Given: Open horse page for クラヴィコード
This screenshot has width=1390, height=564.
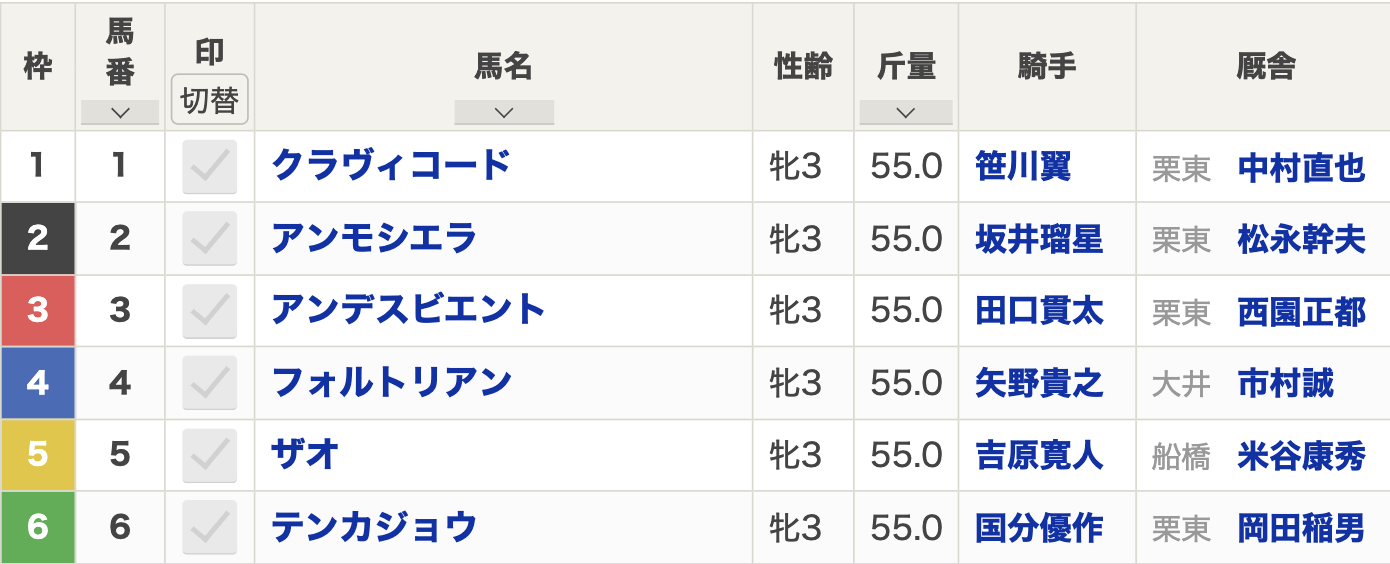Looking at the screenshot, I should (x=391, y=165).
